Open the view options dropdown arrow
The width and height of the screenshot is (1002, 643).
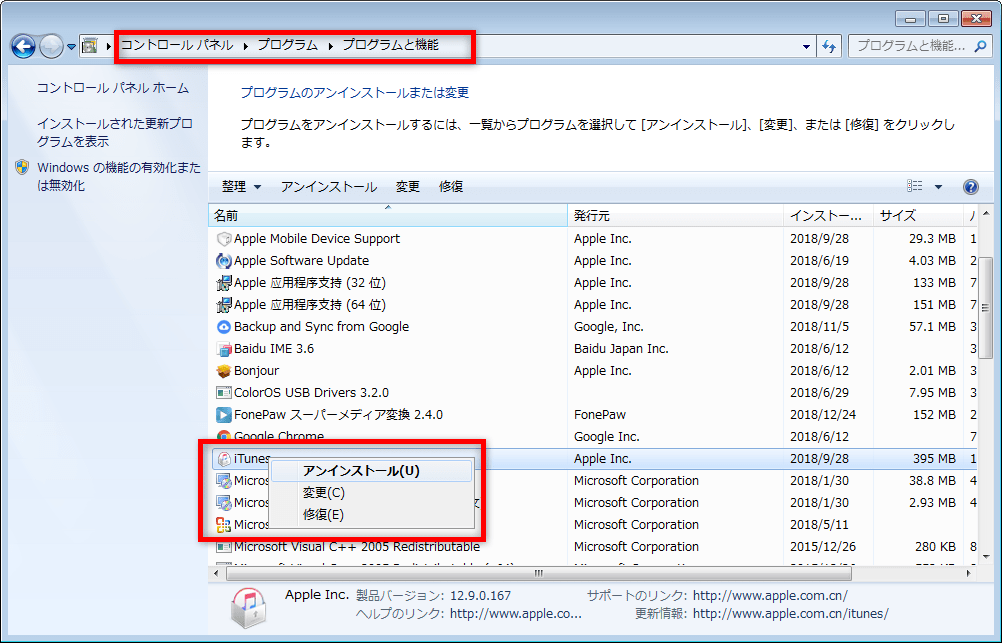pos(939,187)
